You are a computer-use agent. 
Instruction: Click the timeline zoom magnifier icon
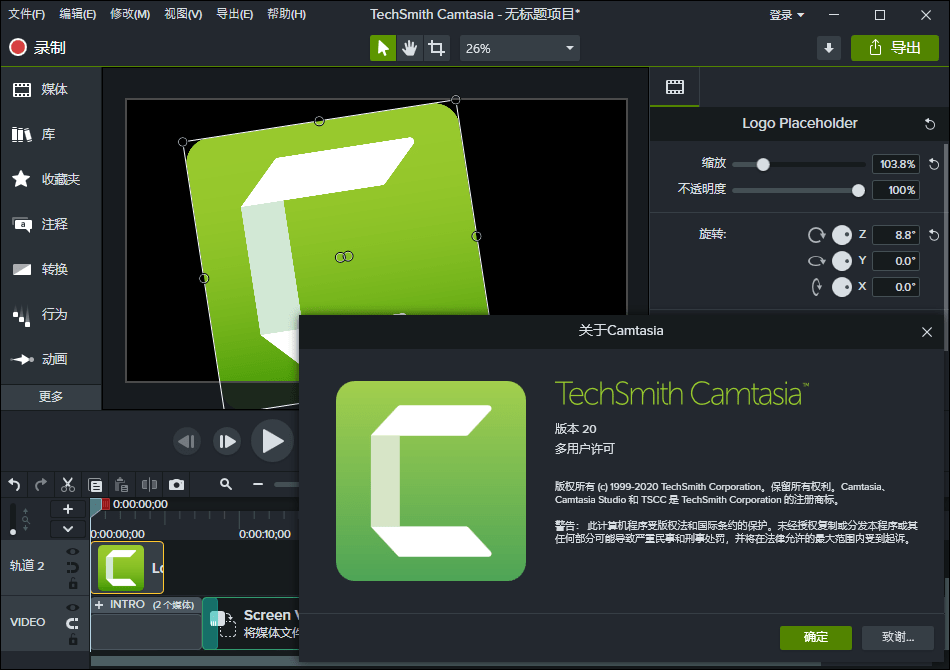(226, 484)
